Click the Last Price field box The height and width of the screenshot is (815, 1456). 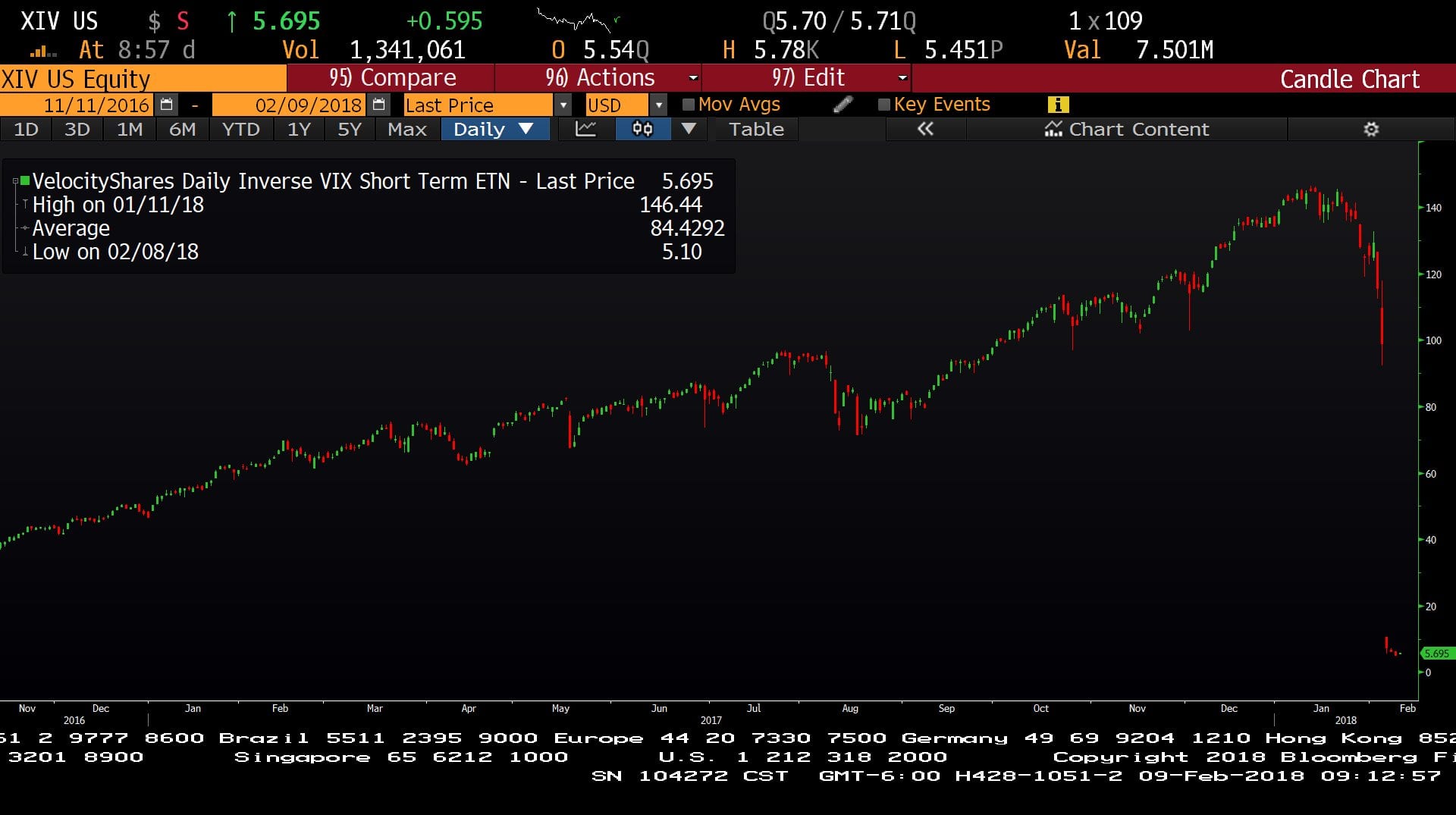coord(478,105)
